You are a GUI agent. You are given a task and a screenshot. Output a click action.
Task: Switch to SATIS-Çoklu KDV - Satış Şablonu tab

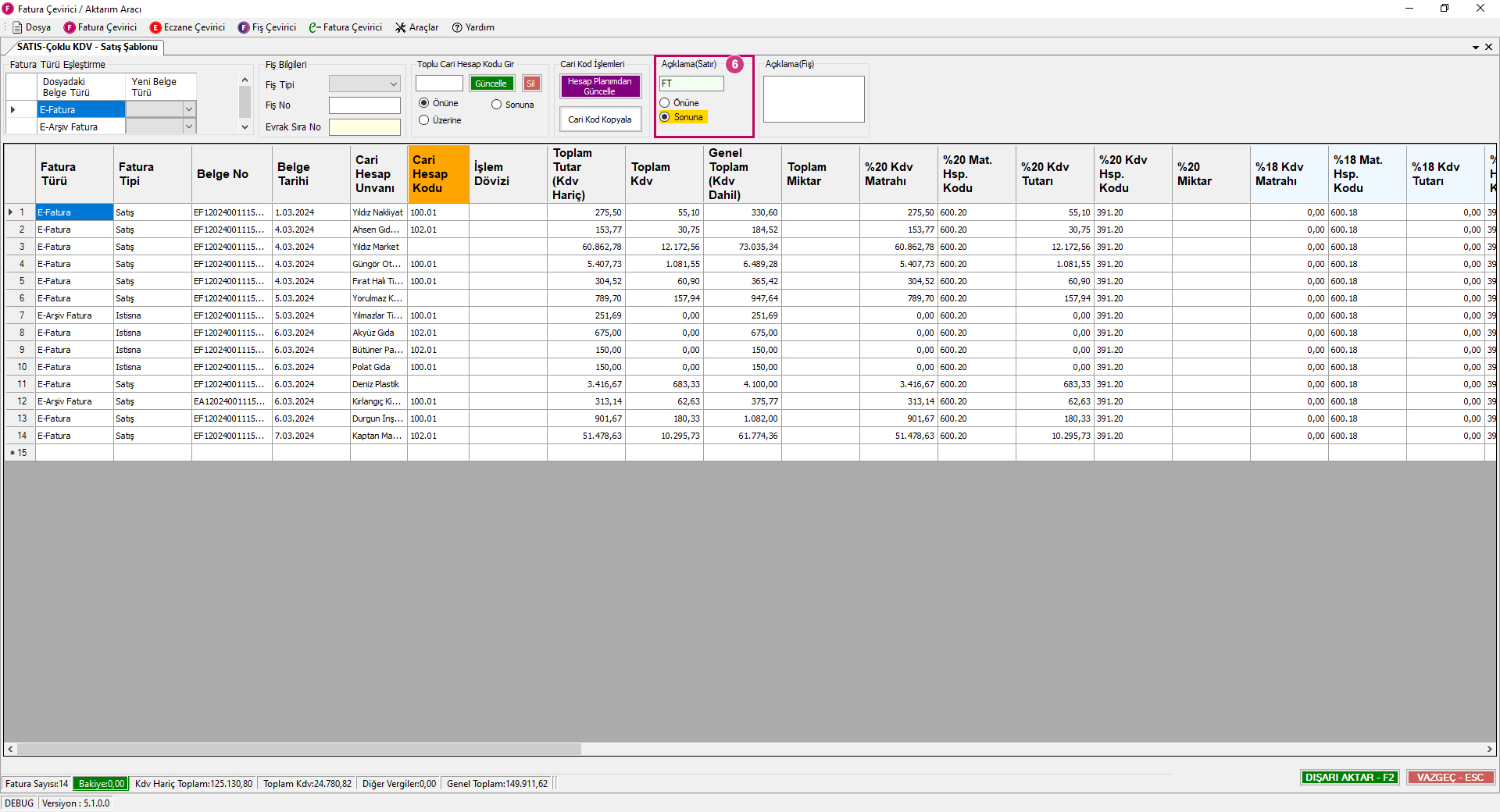[x=87, y=47]
